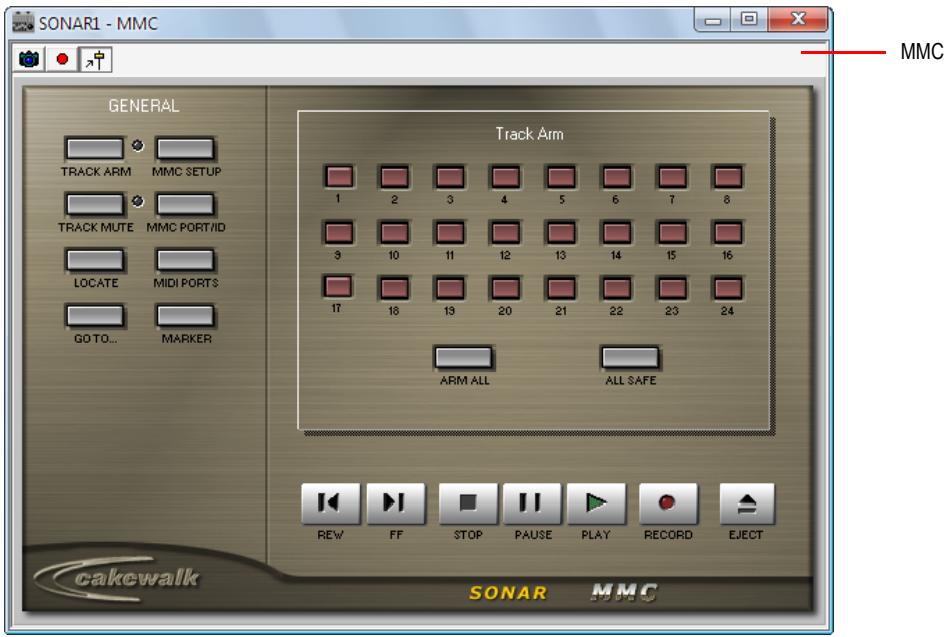
Task: Toggle track arm button 4
Action: 505,177
